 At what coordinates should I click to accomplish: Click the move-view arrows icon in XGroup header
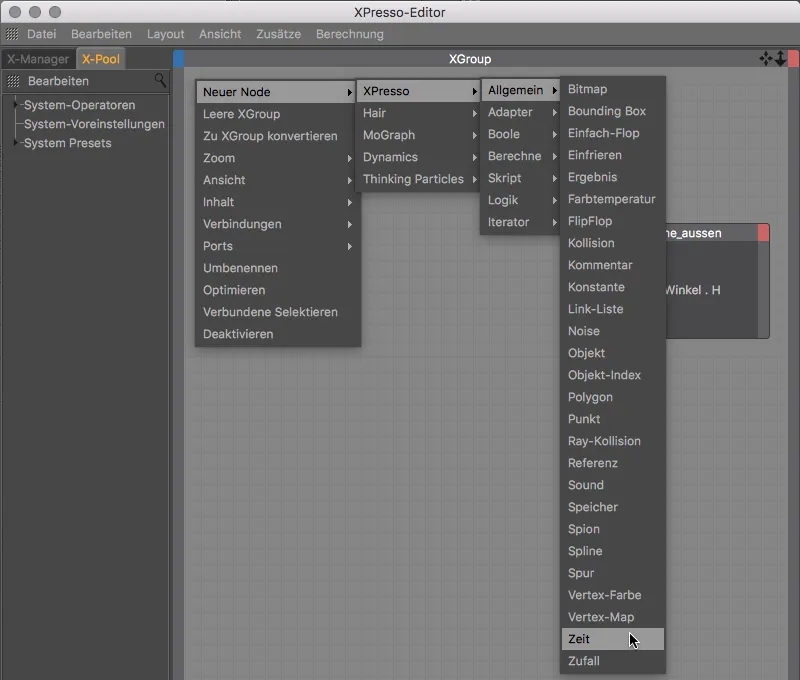pyautogui.click(x=765, y=59)
